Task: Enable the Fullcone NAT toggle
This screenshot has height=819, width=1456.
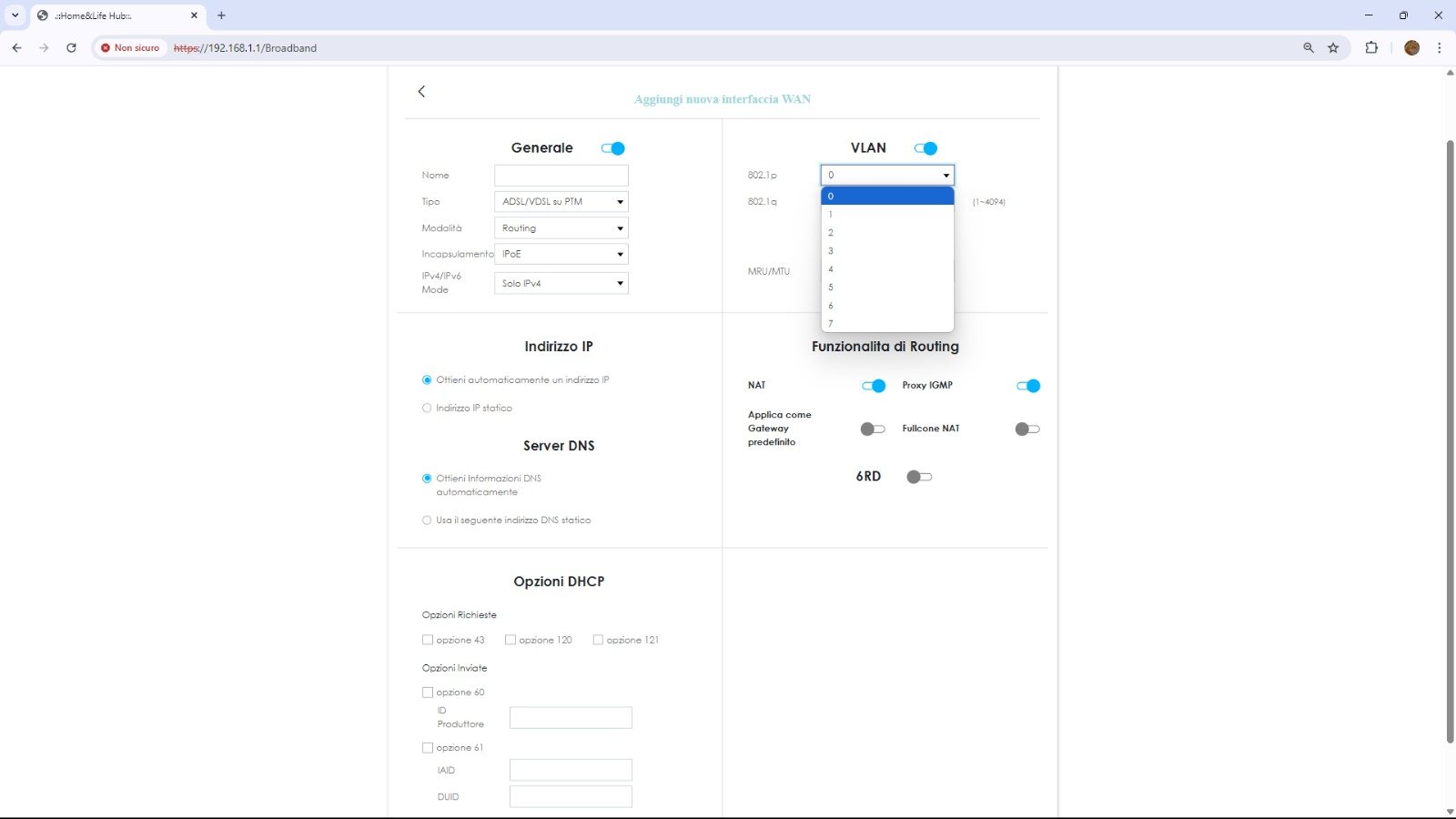Action: tap(1027, 429)
